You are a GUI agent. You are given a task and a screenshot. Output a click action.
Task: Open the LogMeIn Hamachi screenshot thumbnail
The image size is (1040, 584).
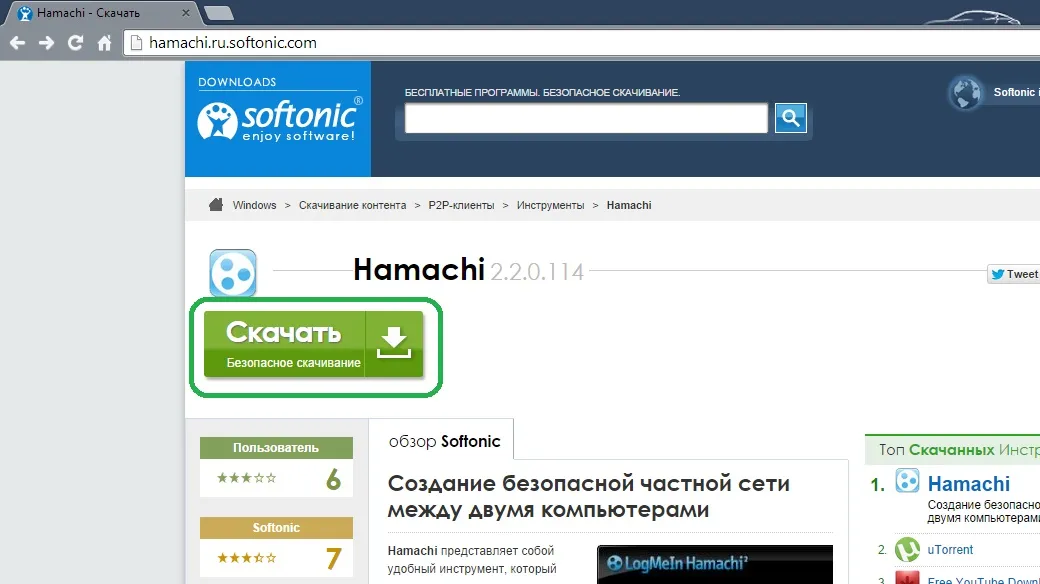[x=714, y=564]
